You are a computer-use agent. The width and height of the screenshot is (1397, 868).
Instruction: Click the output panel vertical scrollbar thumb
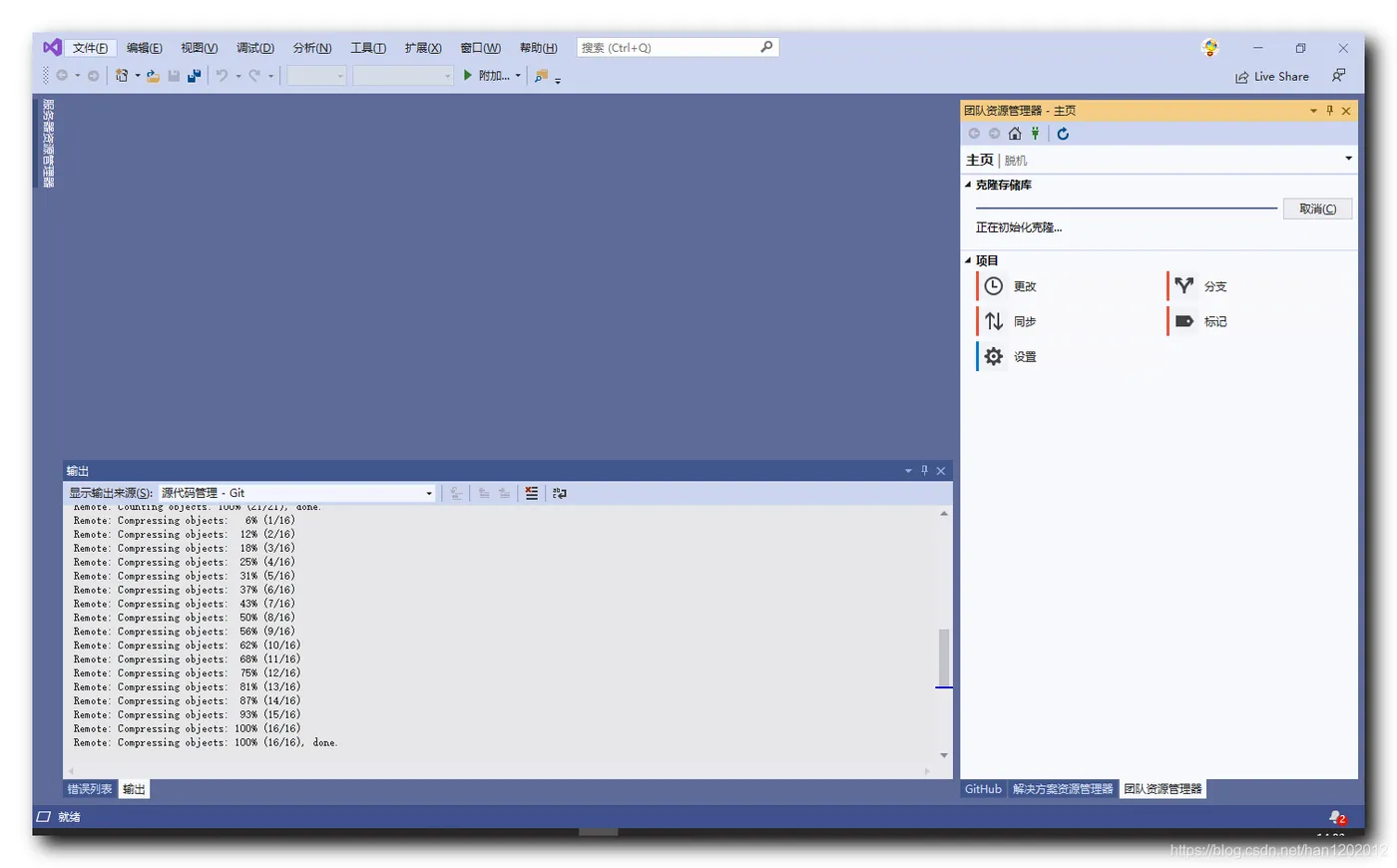tap(944, 657)
